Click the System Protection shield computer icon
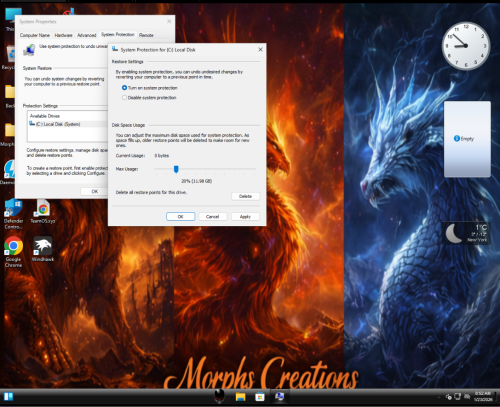This screenshot has height=407, width=500. point(29,50)
